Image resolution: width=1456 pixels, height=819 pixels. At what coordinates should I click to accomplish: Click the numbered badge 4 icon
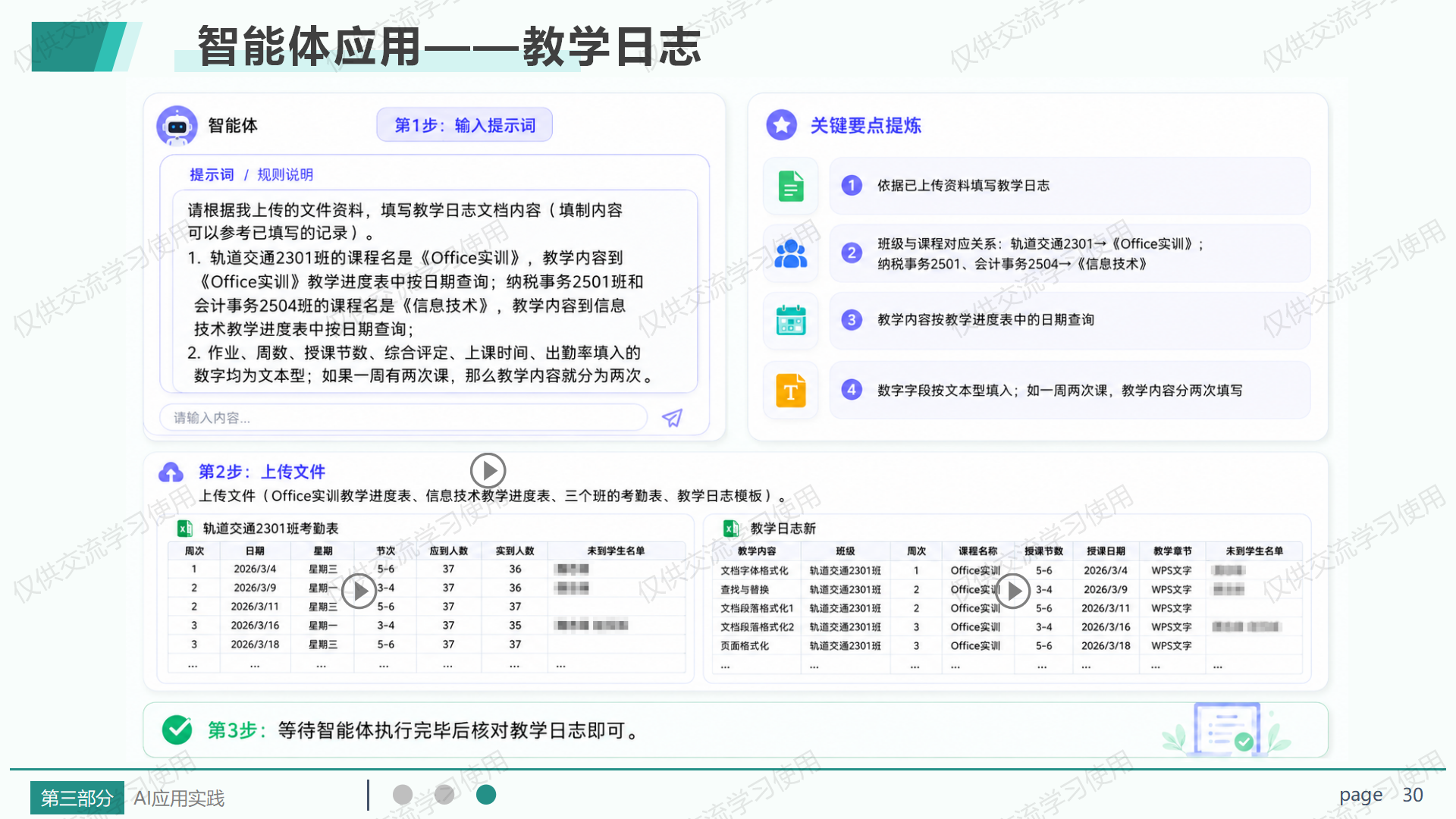coord(852,390)
